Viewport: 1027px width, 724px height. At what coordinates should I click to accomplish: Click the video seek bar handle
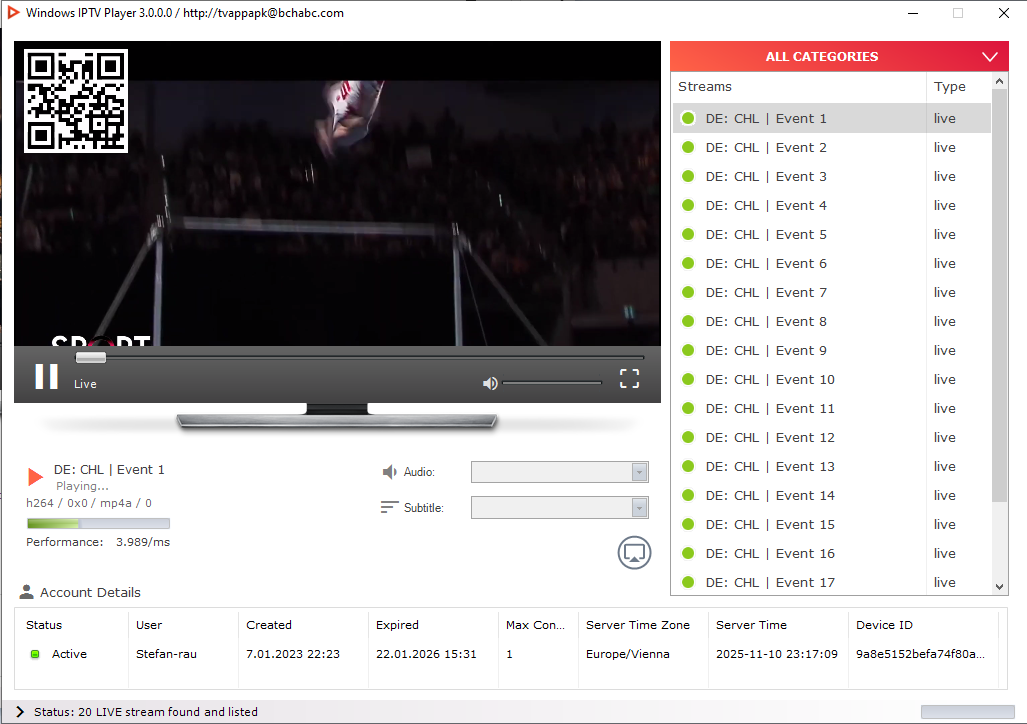91,357
